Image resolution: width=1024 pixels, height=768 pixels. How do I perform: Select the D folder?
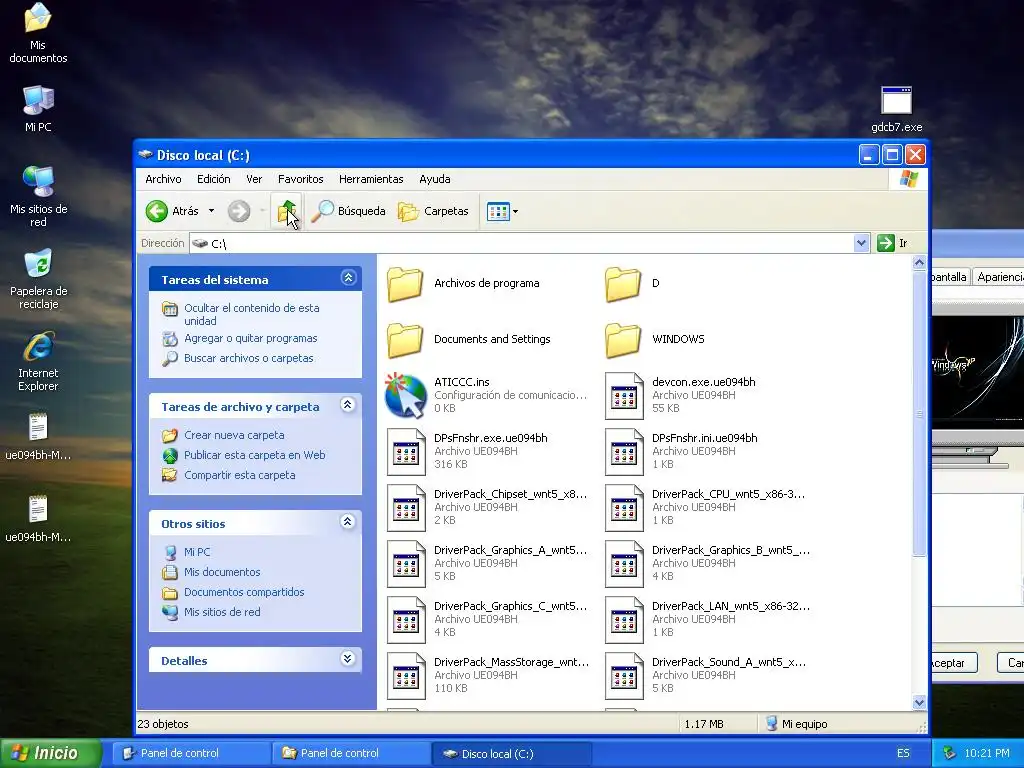coord(632,283)
